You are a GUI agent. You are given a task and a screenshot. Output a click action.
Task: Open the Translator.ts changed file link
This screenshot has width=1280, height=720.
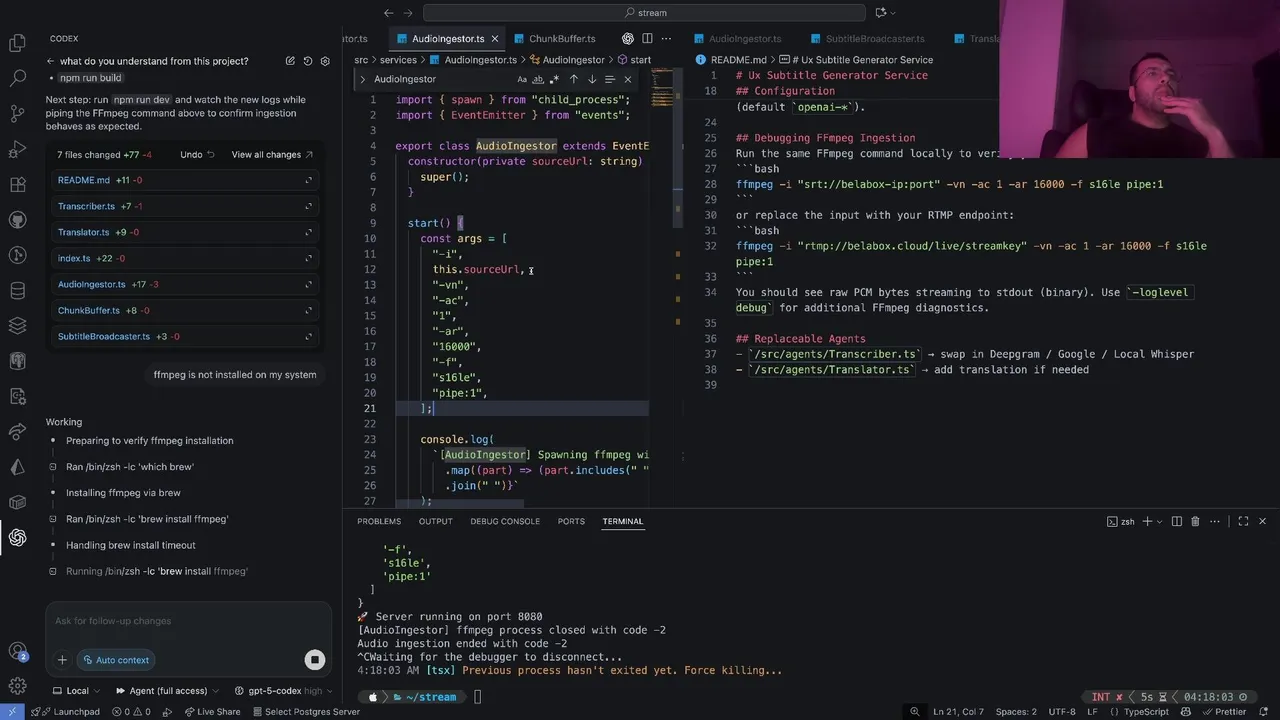pyautogui.click(x=83, y=232)
